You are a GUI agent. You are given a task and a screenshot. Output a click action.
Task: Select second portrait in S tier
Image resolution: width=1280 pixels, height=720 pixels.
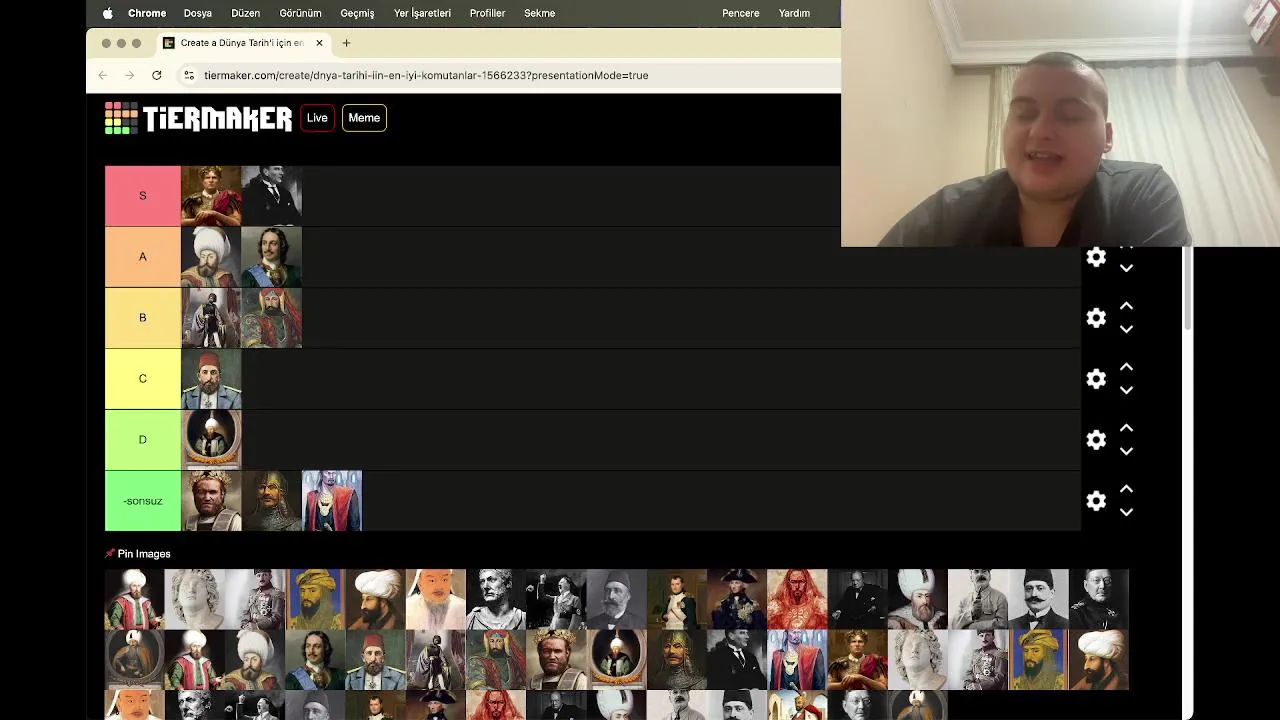coord(271,196)
